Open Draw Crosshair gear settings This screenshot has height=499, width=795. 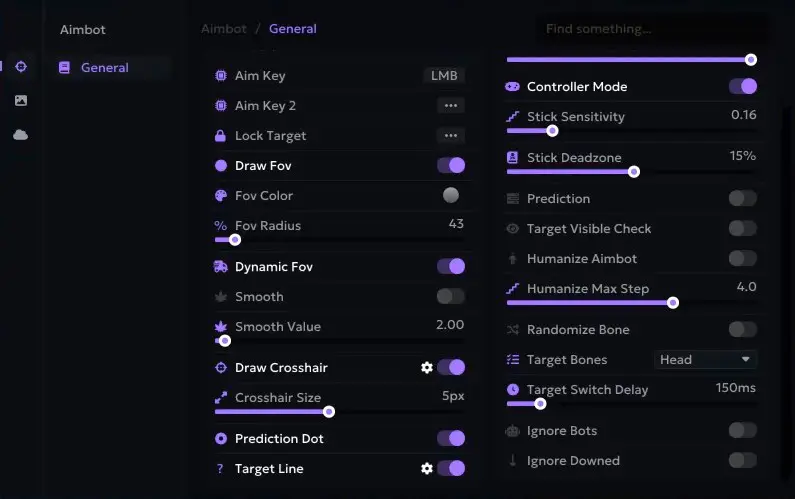[427, 367]
